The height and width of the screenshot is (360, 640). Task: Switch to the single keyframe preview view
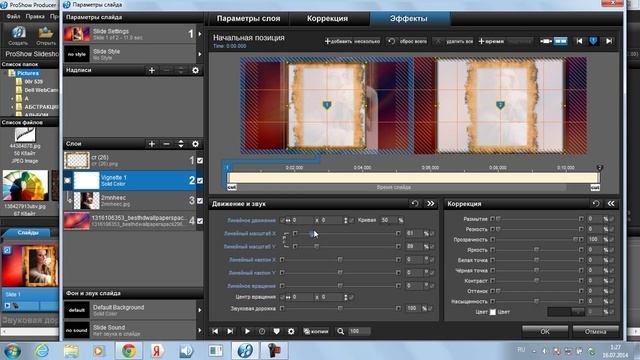pos(546,41)
